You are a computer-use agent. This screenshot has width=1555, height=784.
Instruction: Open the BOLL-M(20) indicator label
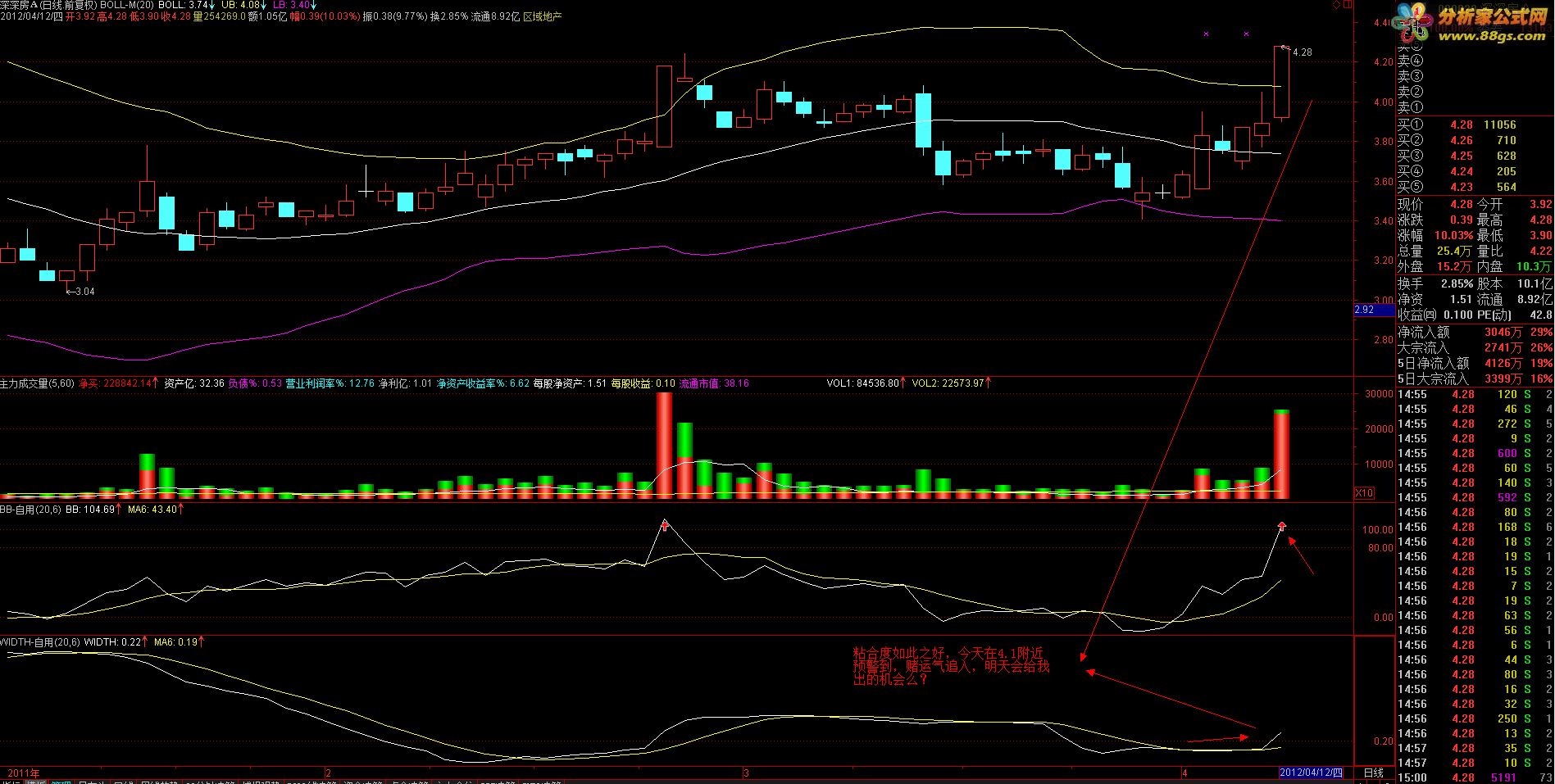pyautogui.click(x=127, y=5)
